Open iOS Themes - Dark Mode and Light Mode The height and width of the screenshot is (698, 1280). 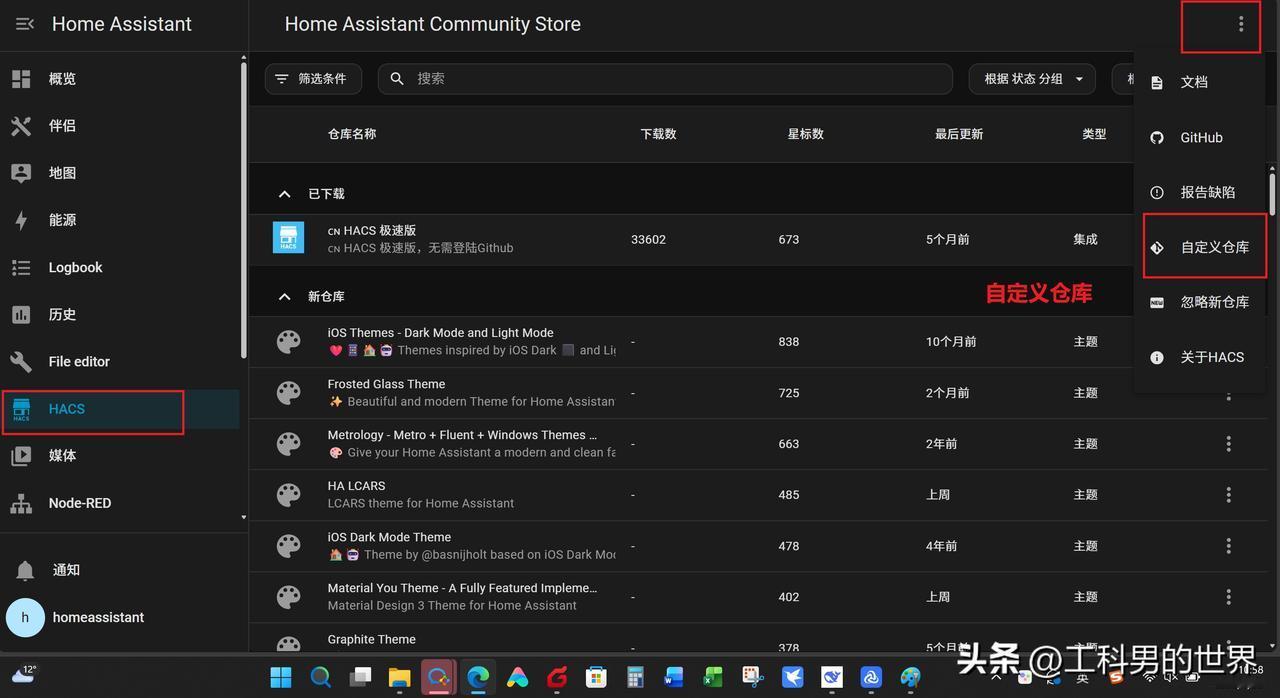pos(440,333)
